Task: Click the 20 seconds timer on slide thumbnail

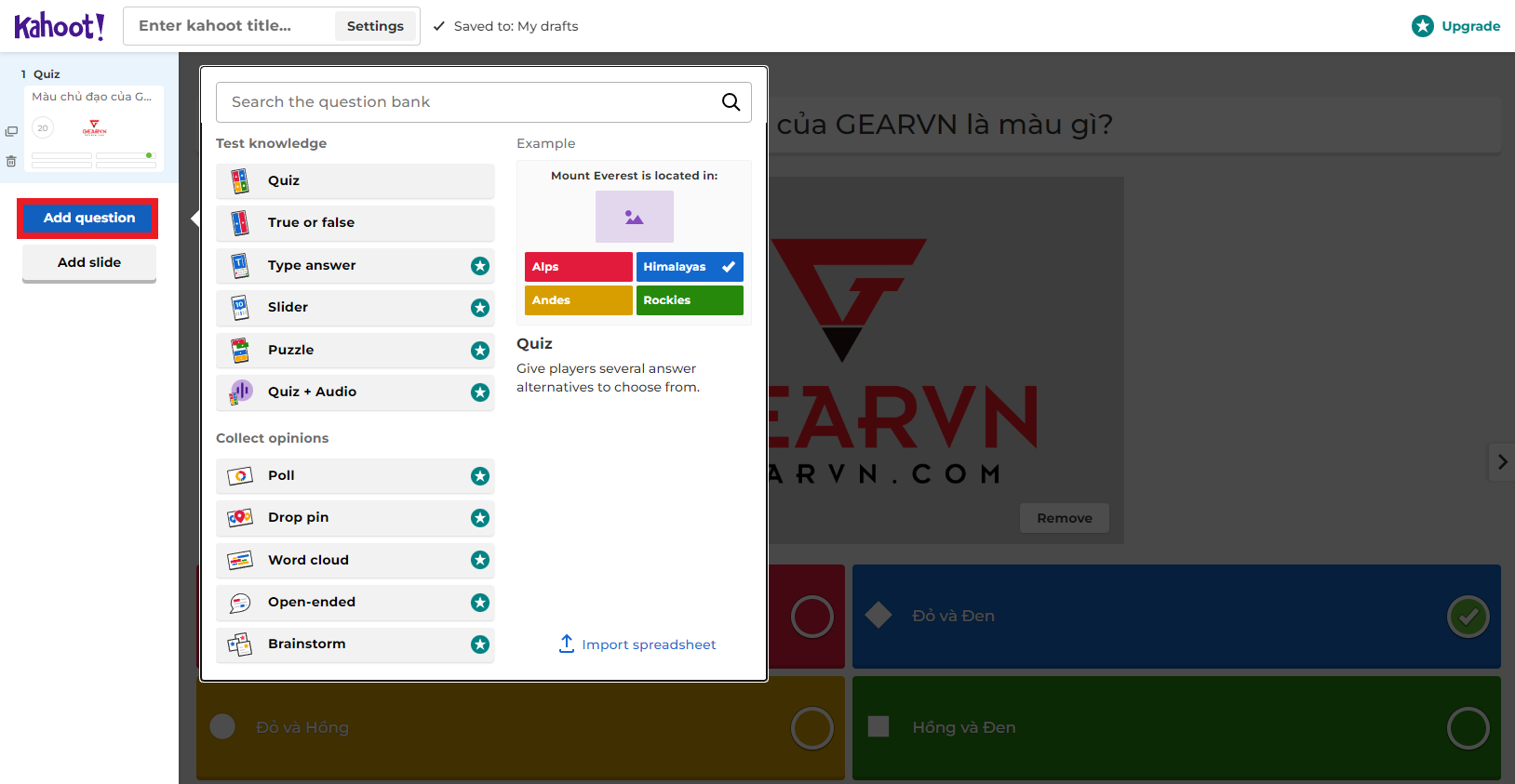Action: (43, 128)
